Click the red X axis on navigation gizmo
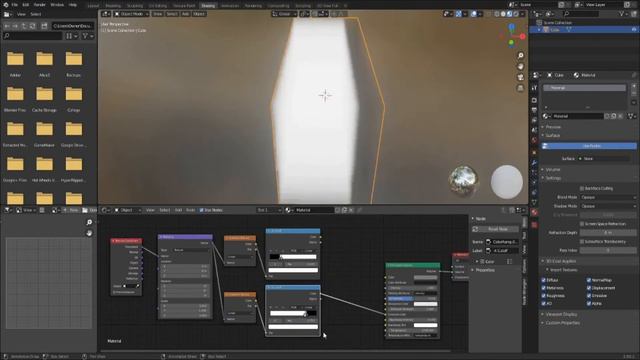Viewport: 640px width, 360px height. click(x=522, y=36)
